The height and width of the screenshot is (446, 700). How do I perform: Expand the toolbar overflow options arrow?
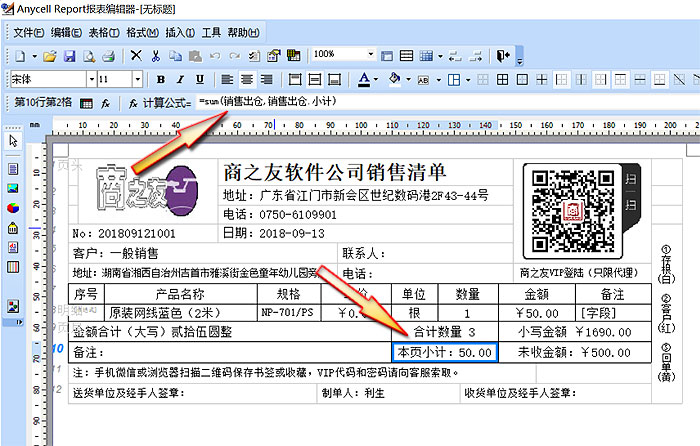519,61
